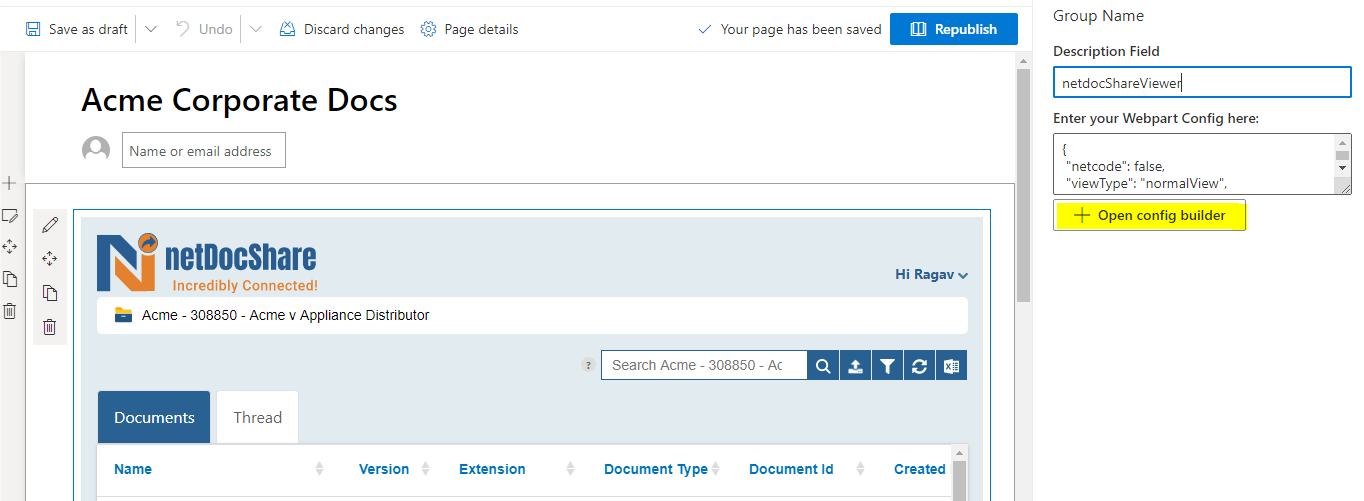Image resolution: width=1364 pixels, height=501 pixels.
Task: Click the duplicate web part icon
Action: pos(50,293)
